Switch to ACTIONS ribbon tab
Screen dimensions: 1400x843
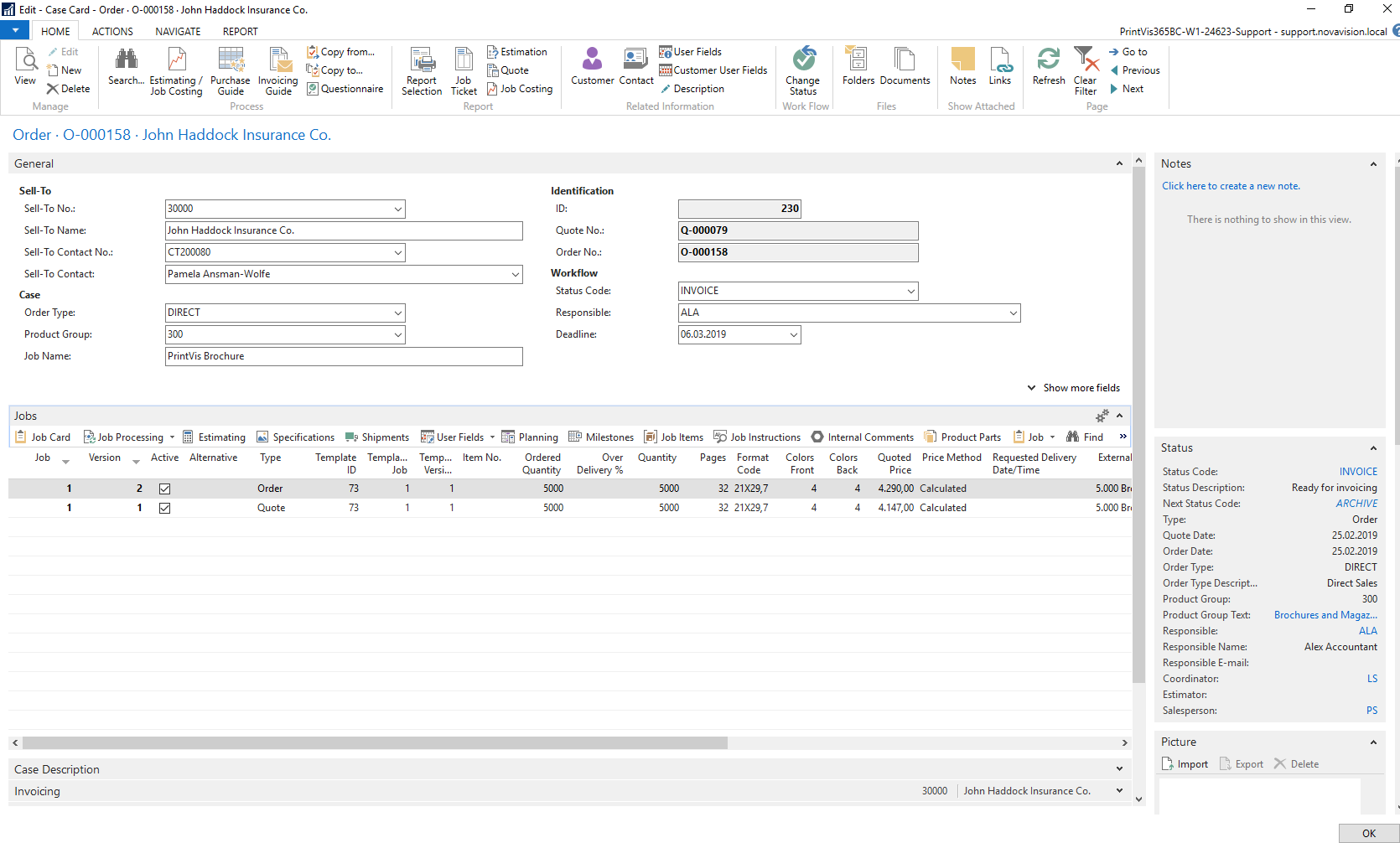pyautogui.click(x=112, y=32)
